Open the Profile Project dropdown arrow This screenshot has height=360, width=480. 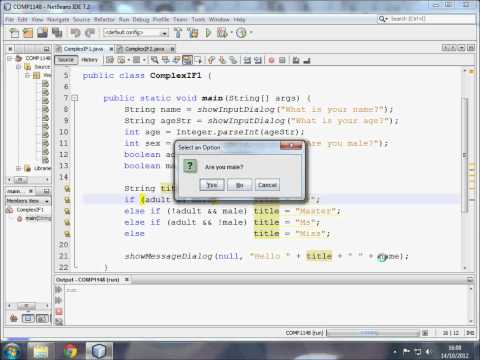pyautogui.click(x=251, y=33)
